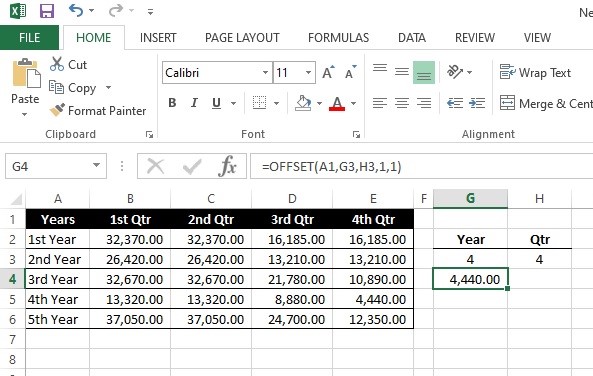The image size is (593, 376).
Task: Expand the font color palette arrow
Action: click(353, 103)
